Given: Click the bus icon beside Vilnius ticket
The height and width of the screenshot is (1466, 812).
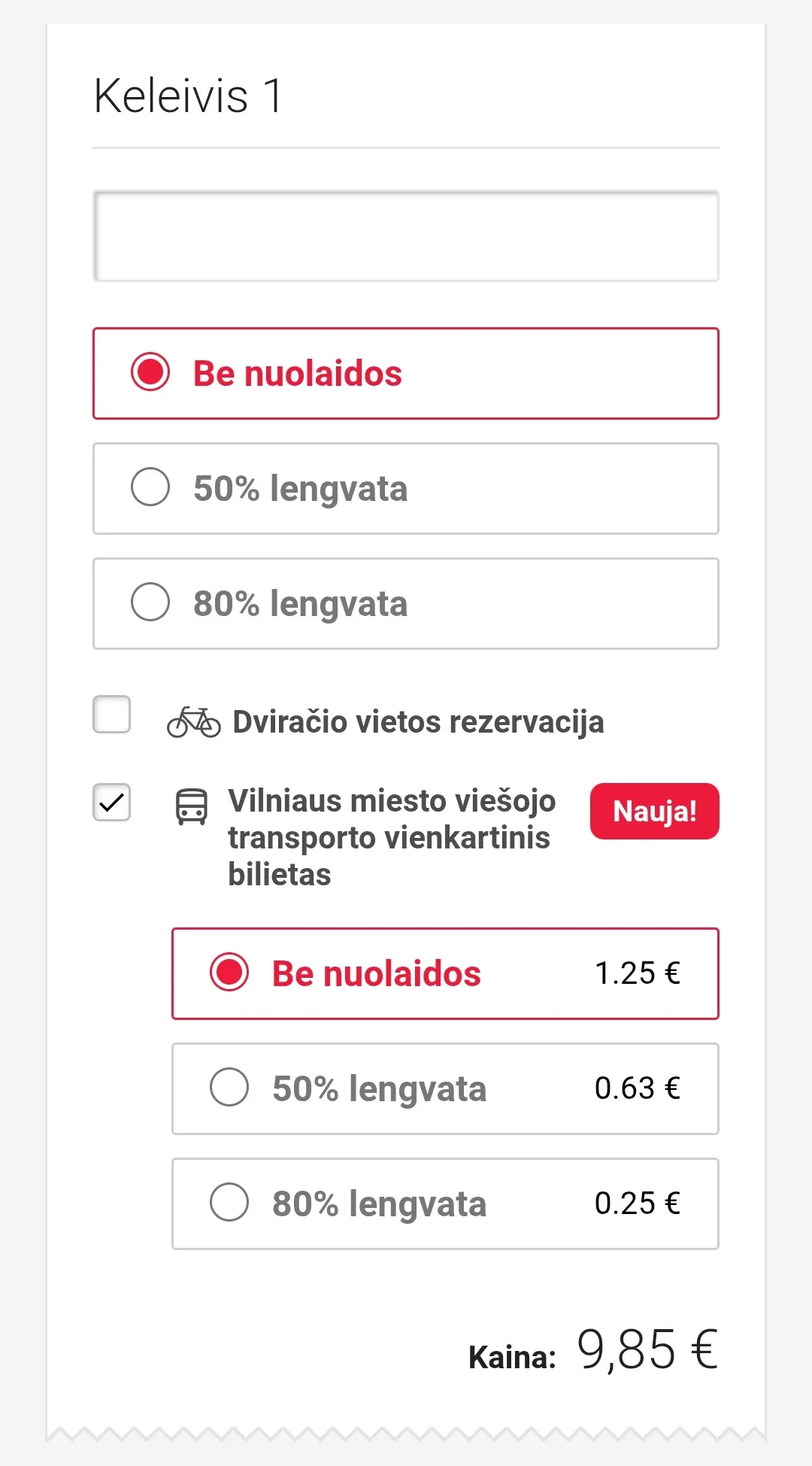Looking at the screenshot, I should [191, 806].
